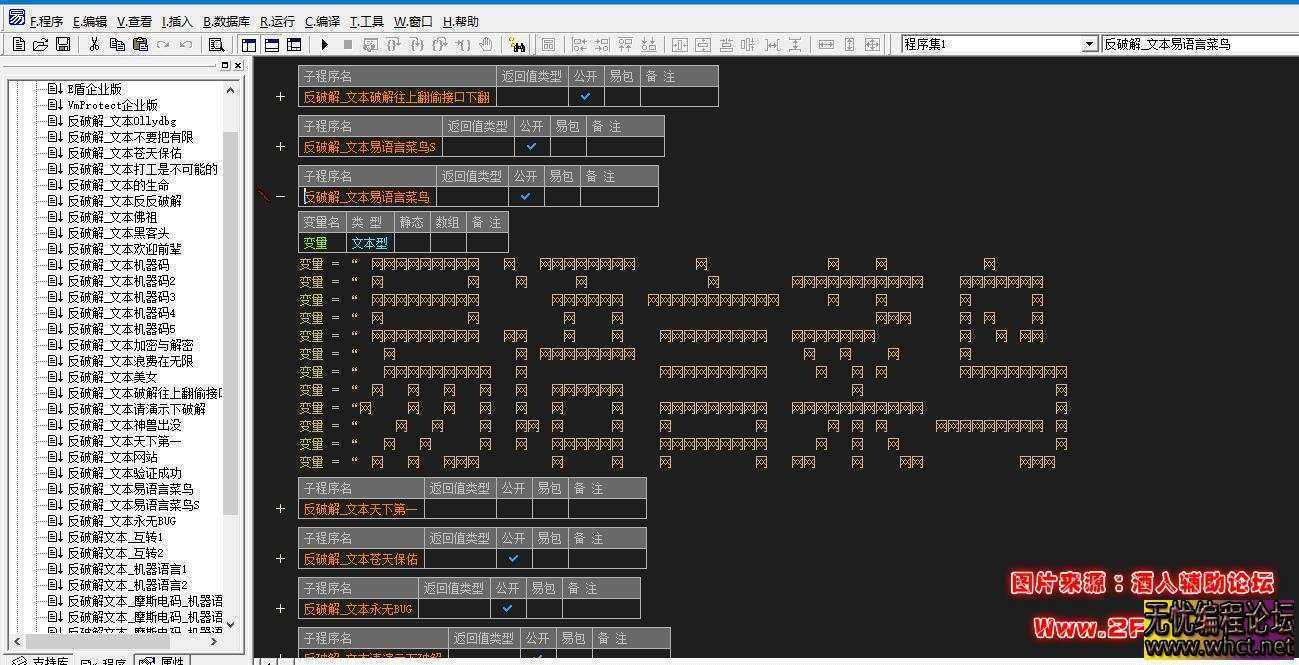Image resolution: width=1299 pixels, height=665 pixels.
Task: Toggle the 公开 checkbox for 反破解_文本易语言菜鸟
Action: point(524,196)
